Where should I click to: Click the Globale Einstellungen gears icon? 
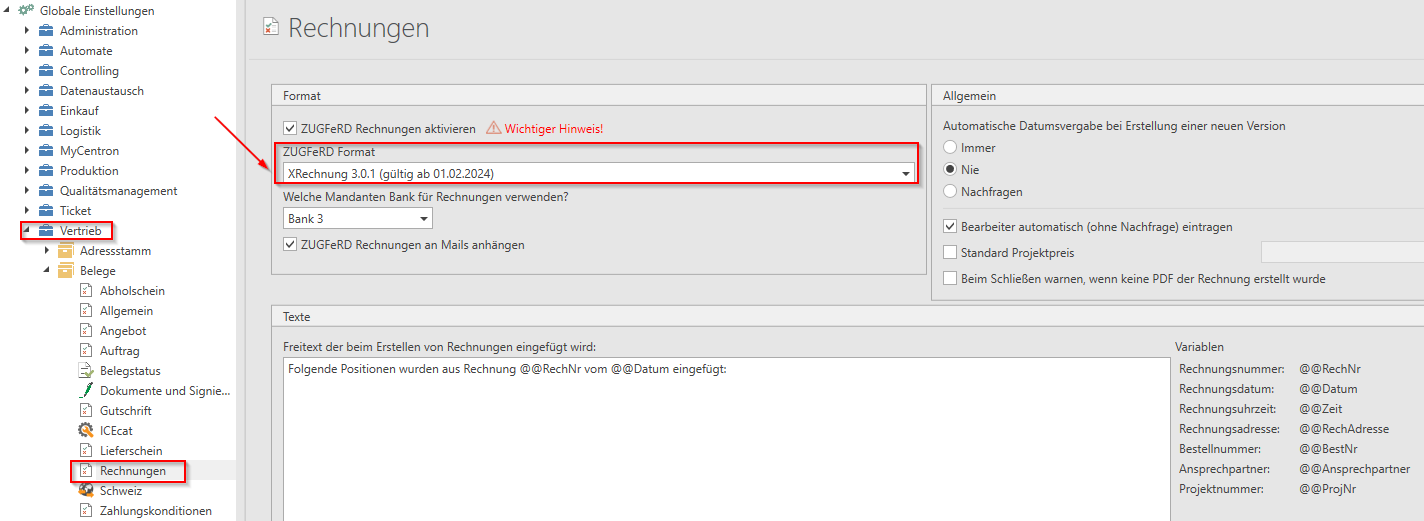[x=26, y=10]
